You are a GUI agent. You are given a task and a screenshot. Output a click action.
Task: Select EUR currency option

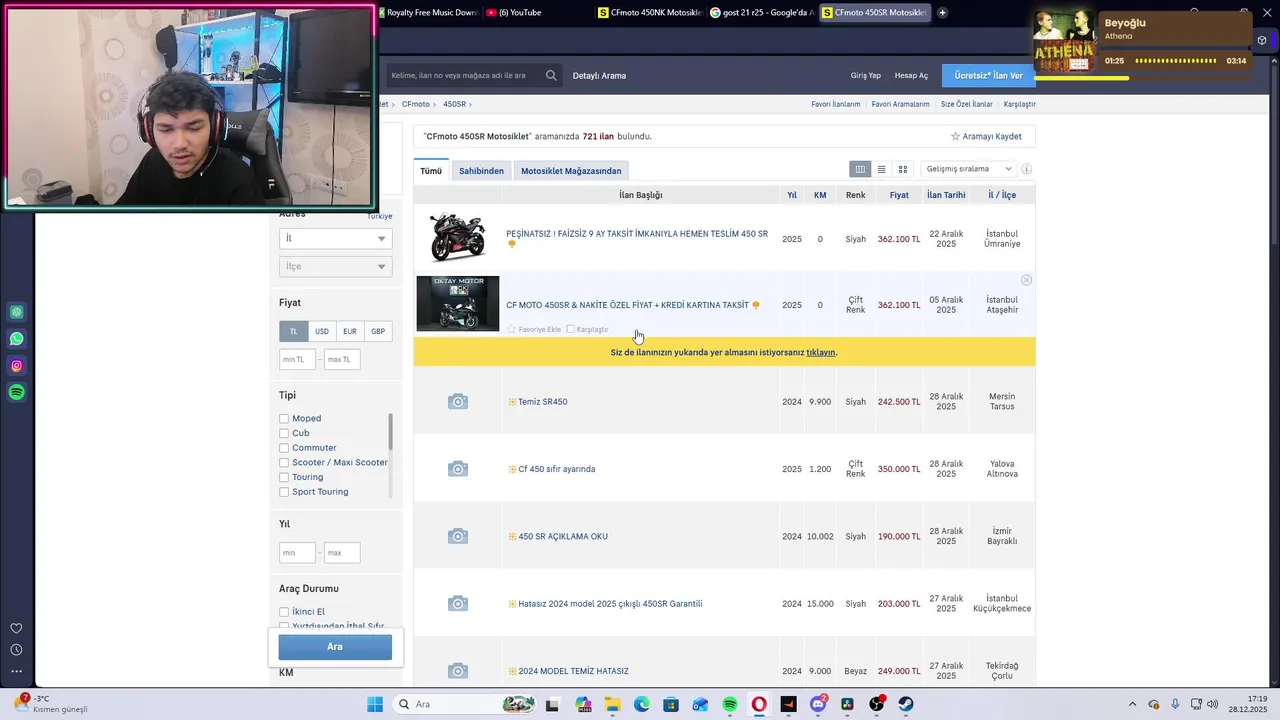click(x=350, y=331)
